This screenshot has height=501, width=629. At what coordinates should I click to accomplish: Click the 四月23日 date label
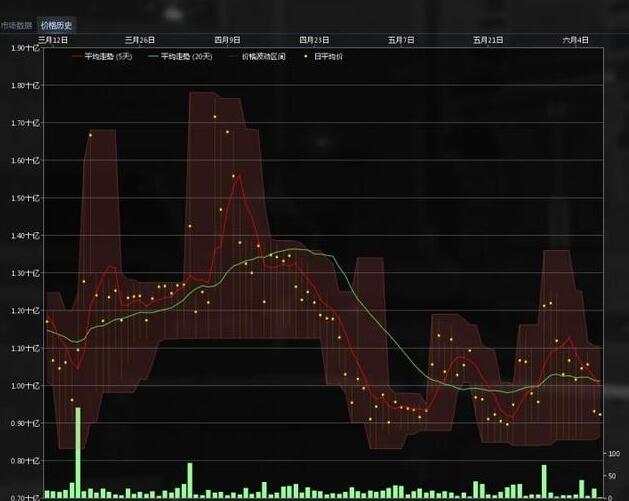[x=315, y=39]
